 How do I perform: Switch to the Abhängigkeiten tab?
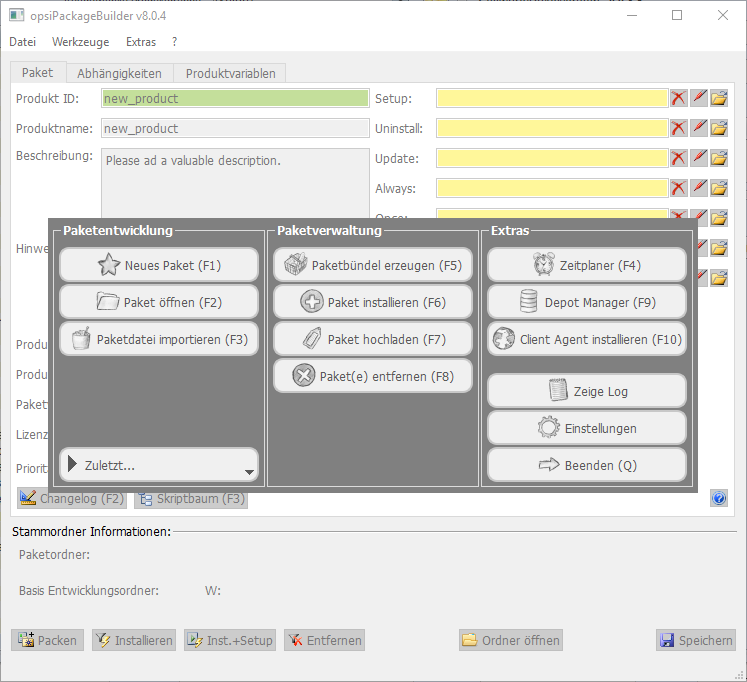coord(119,73)
